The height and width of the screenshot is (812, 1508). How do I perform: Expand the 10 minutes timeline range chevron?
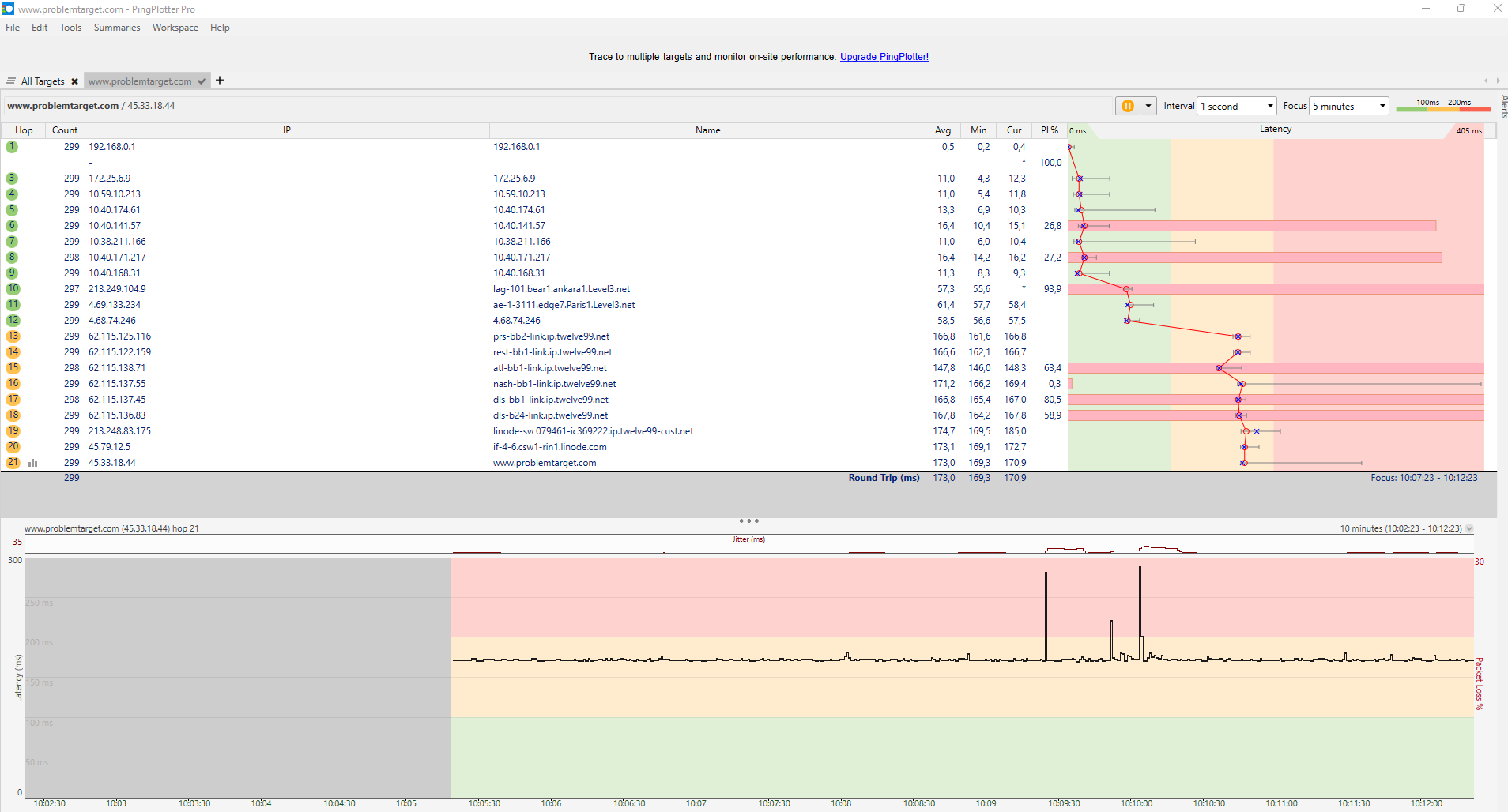click(x=1469, y=528)
